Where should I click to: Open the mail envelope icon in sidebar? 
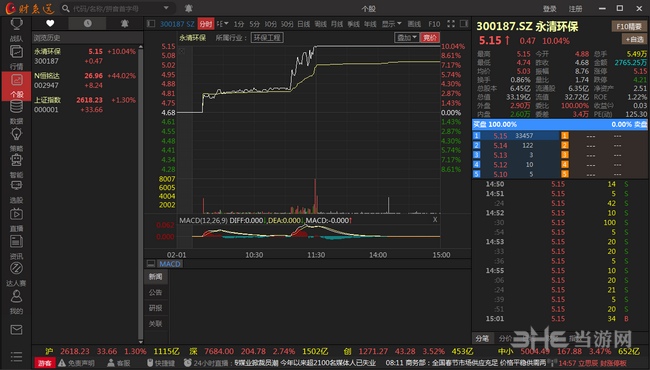pyautogui.click(x=16, y=330)
